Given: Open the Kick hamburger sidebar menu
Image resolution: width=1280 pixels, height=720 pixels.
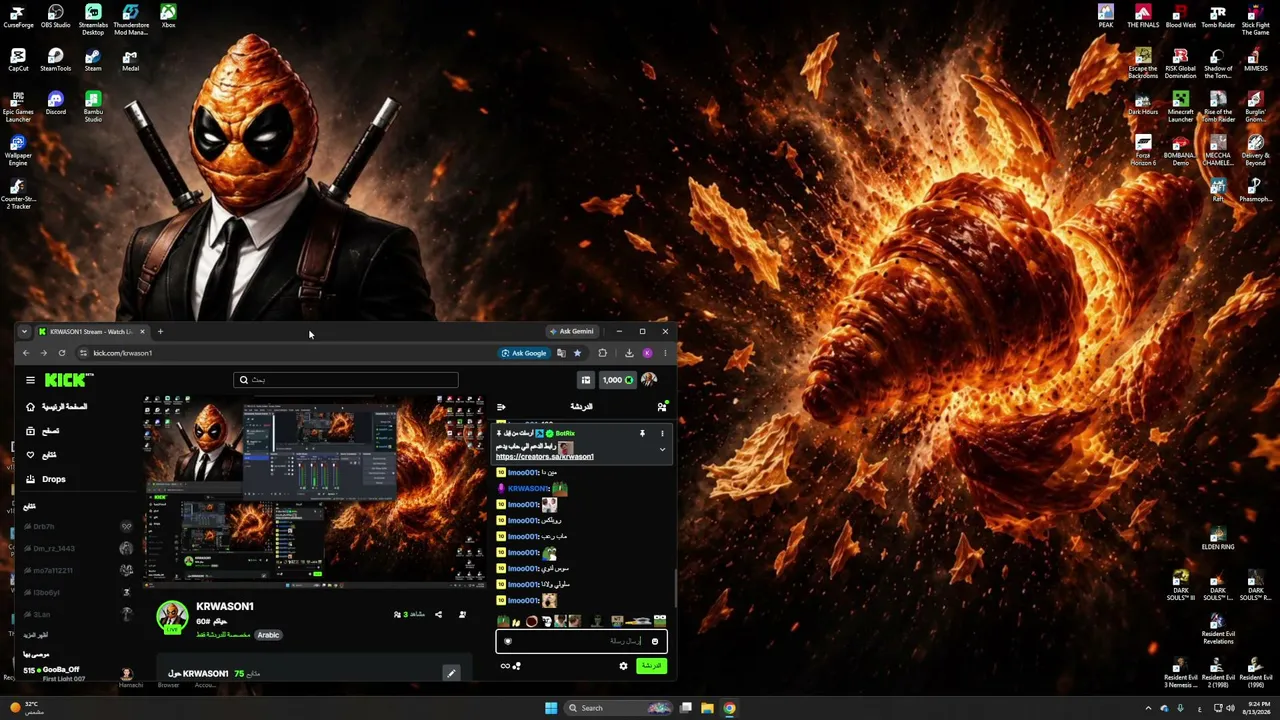Looking at the screenshot, I should click(x=30, y=380).
